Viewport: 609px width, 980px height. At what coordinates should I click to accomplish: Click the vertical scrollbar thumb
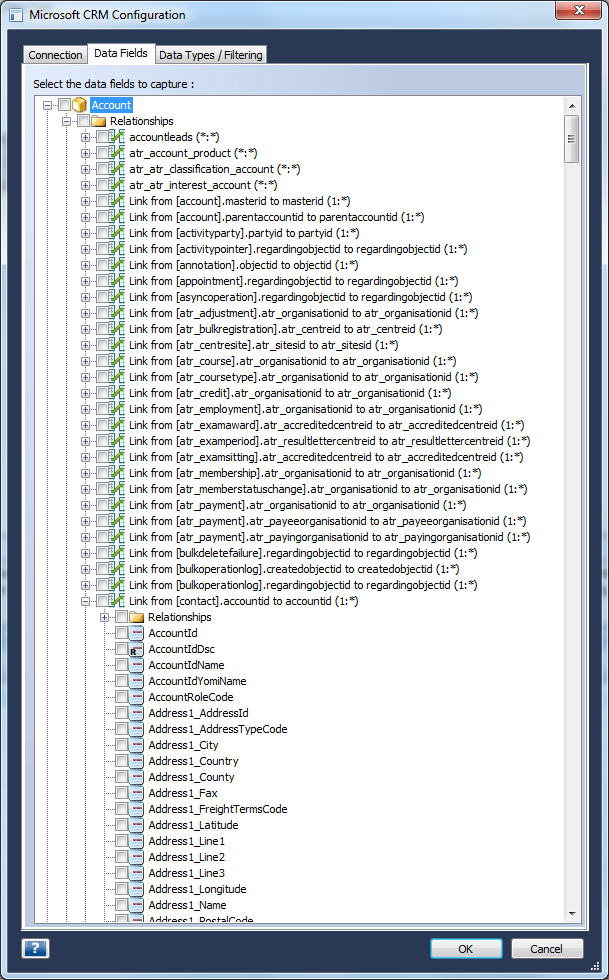(571, 139)
